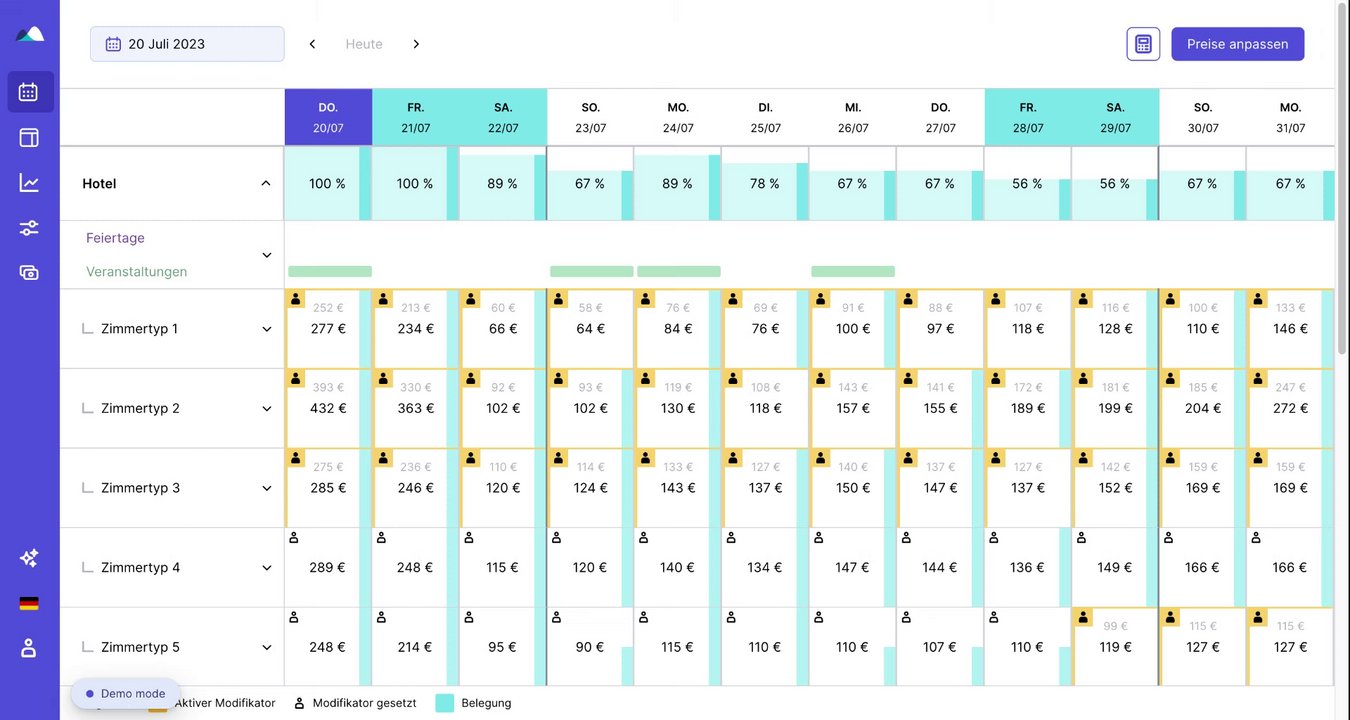Collapse the Hotel row
Viewport: 1350px width, 720px height.
265,184
